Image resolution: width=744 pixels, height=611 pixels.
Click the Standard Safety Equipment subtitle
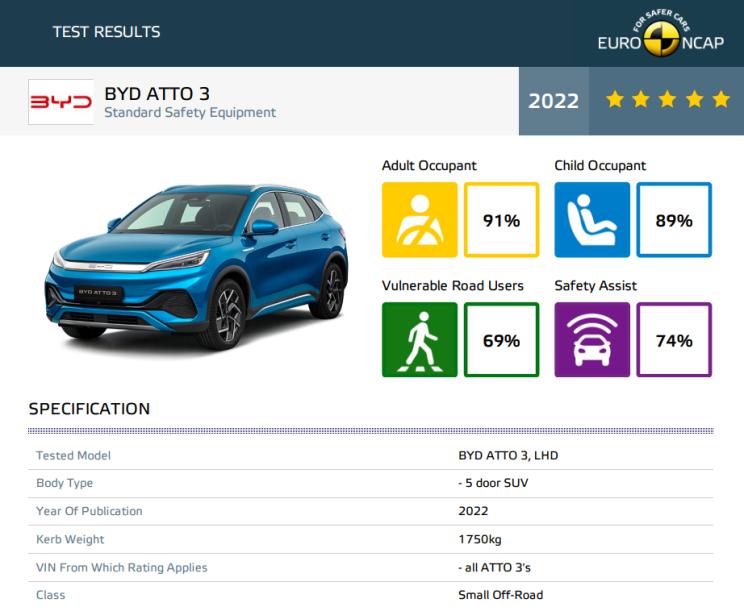190,112
